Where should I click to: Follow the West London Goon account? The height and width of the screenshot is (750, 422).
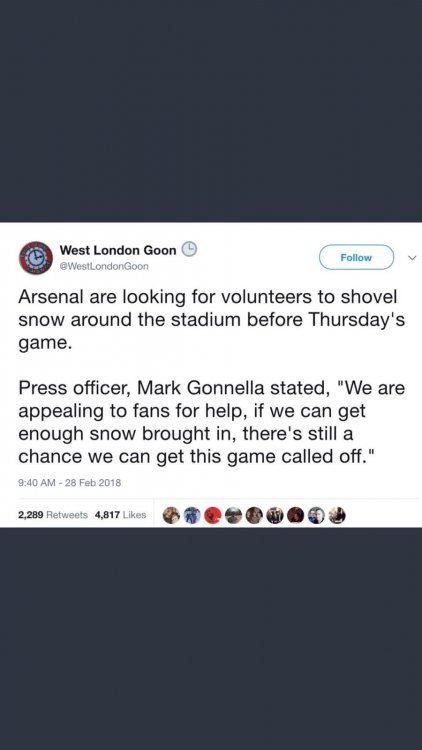tap(356, 257)
